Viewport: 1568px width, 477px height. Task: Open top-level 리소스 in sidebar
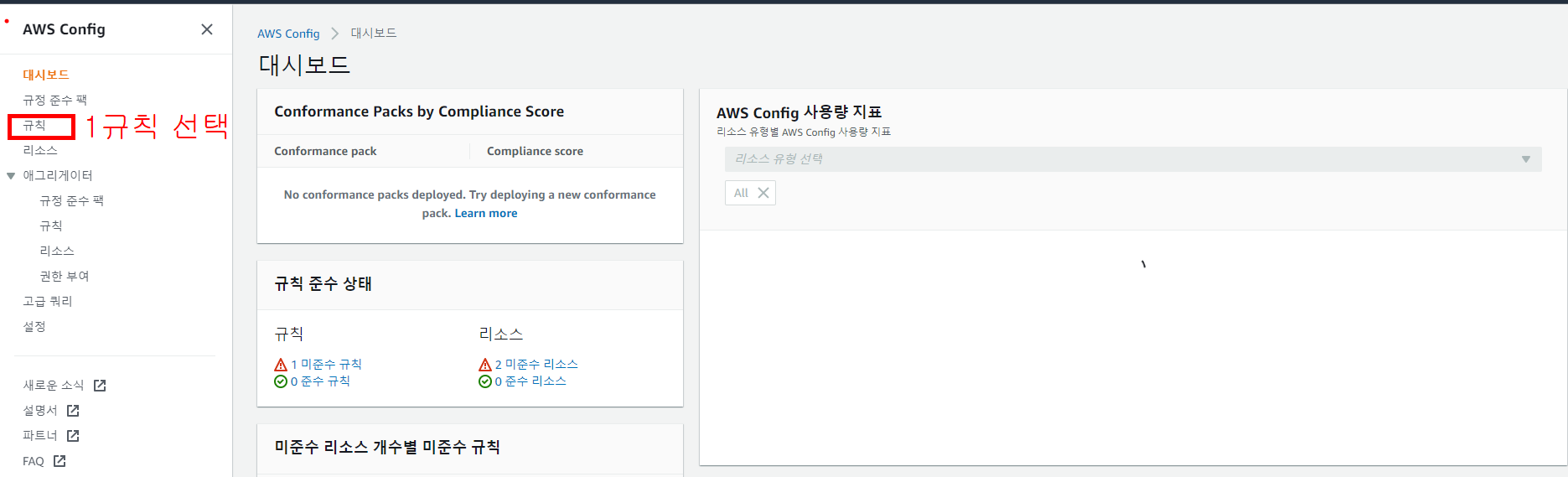coord(40,150)
